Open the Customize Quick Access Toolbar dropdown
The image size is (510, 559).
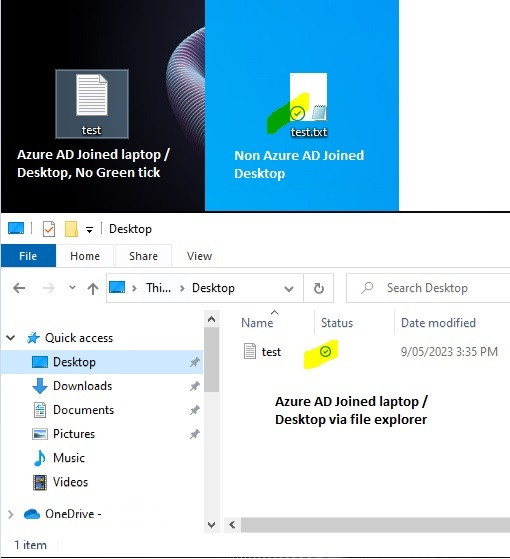pos(89,230)
